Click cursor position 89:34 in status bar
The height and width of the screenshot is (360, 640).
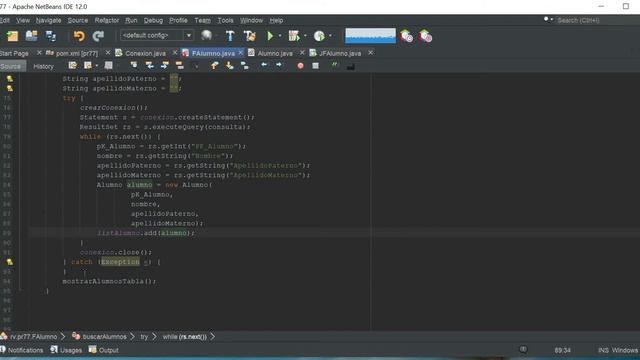(x=562, y=350)
